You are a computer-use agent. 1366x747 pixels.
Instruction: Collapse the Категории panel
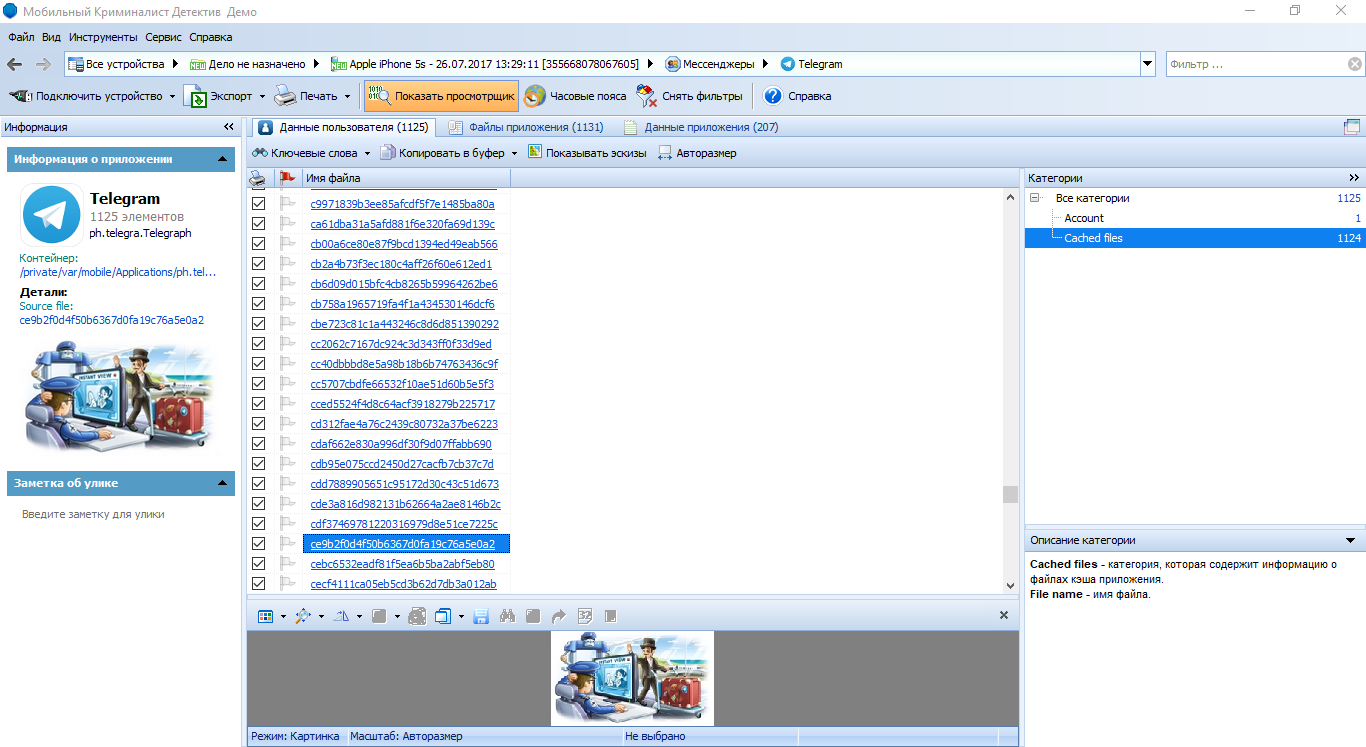click(1354, 177)
